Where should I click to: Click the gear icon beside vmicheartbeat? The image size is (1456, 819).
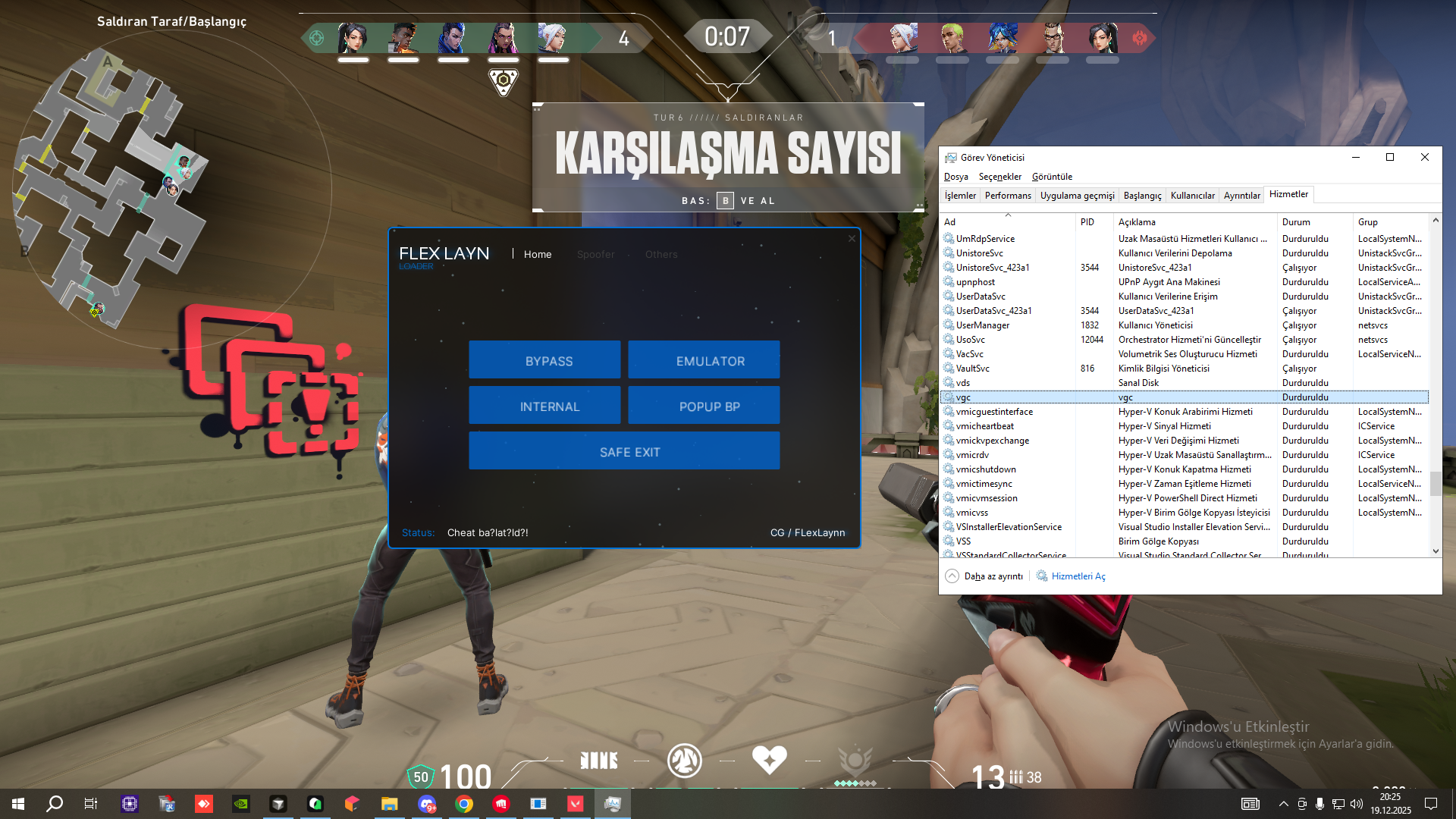949,425
